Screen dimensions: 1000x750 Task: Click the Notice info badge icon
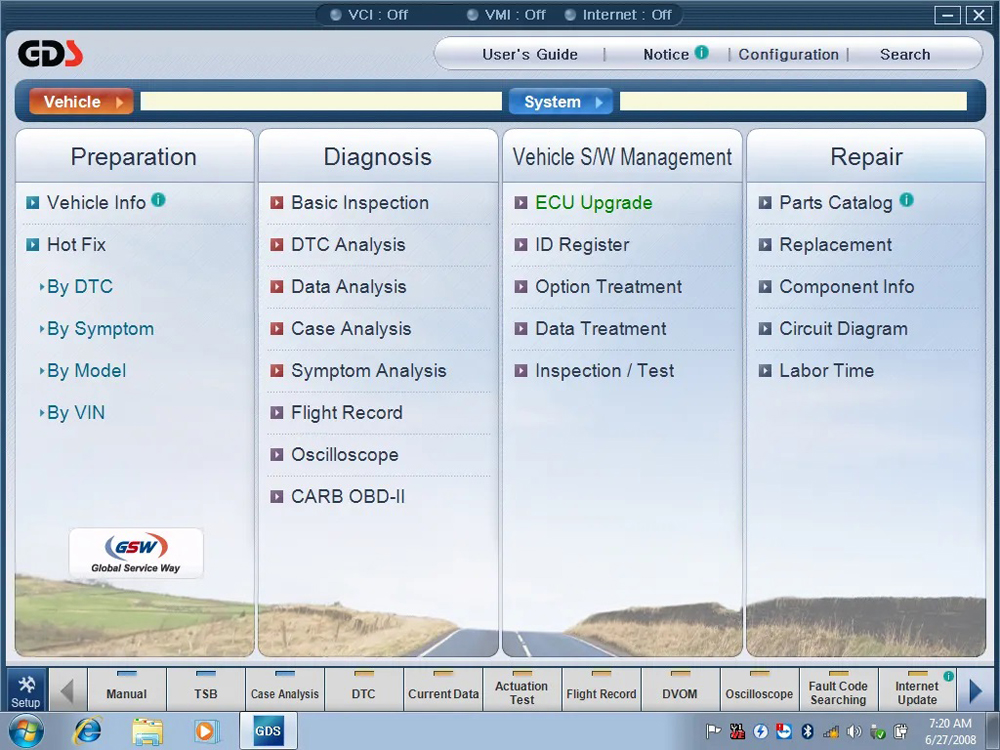click(702, 52)
